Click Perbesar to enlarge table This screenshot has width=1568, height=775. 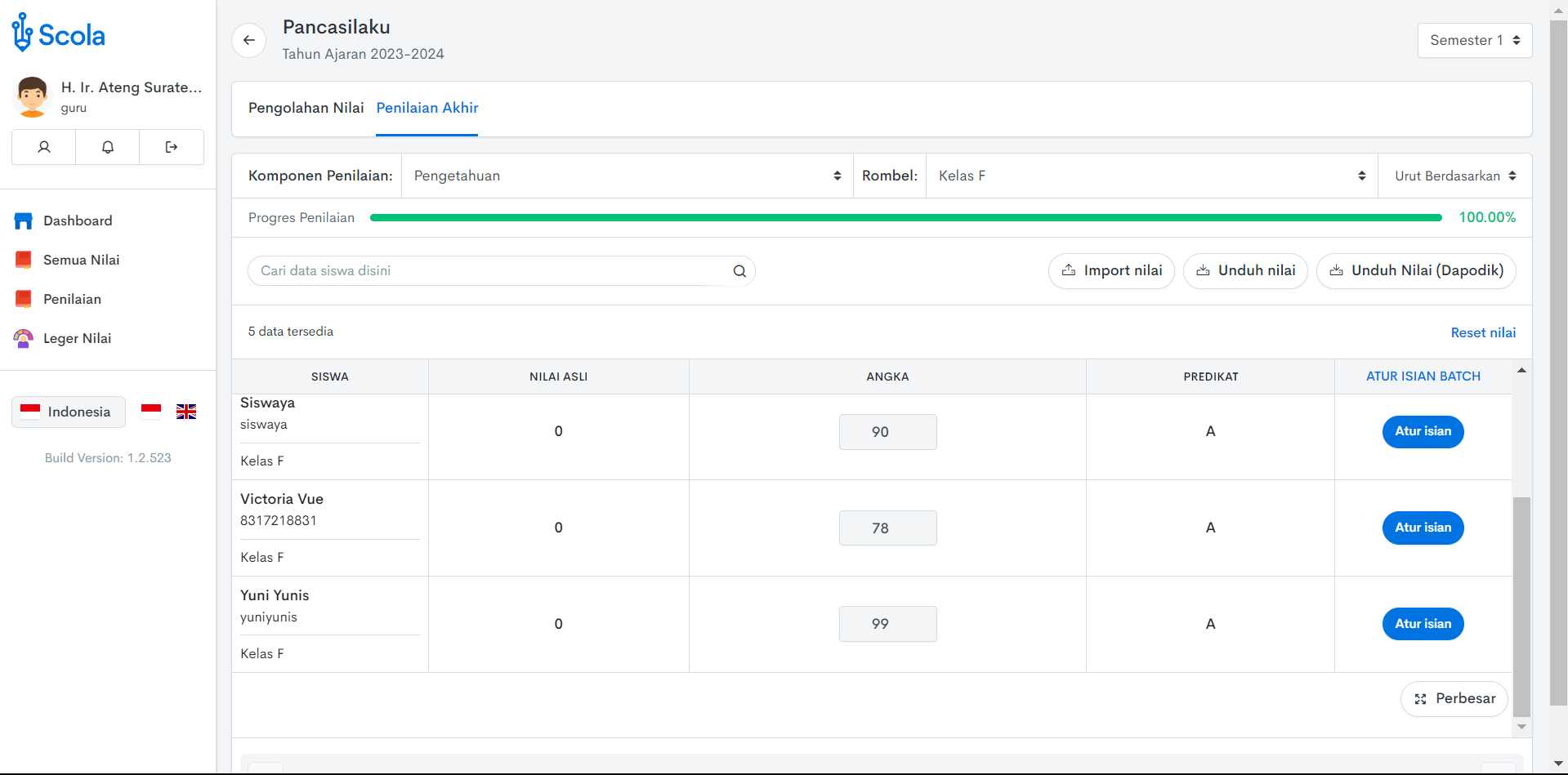click(1454, 699)
